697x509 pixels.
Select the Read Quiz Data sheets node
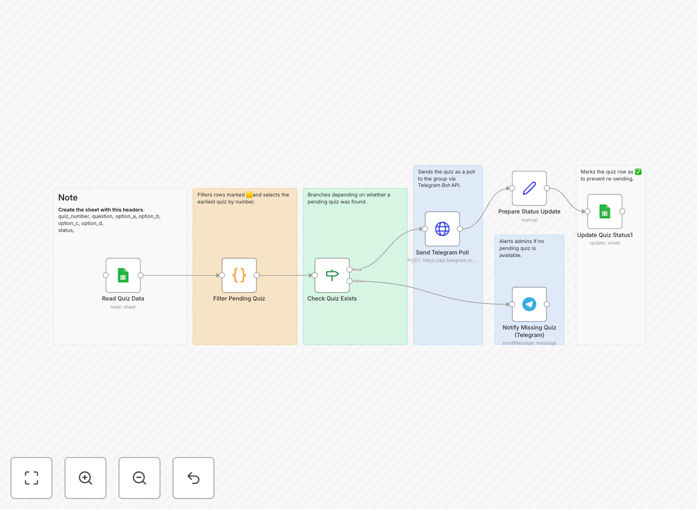pyautogui.click(x=123, y=275)
